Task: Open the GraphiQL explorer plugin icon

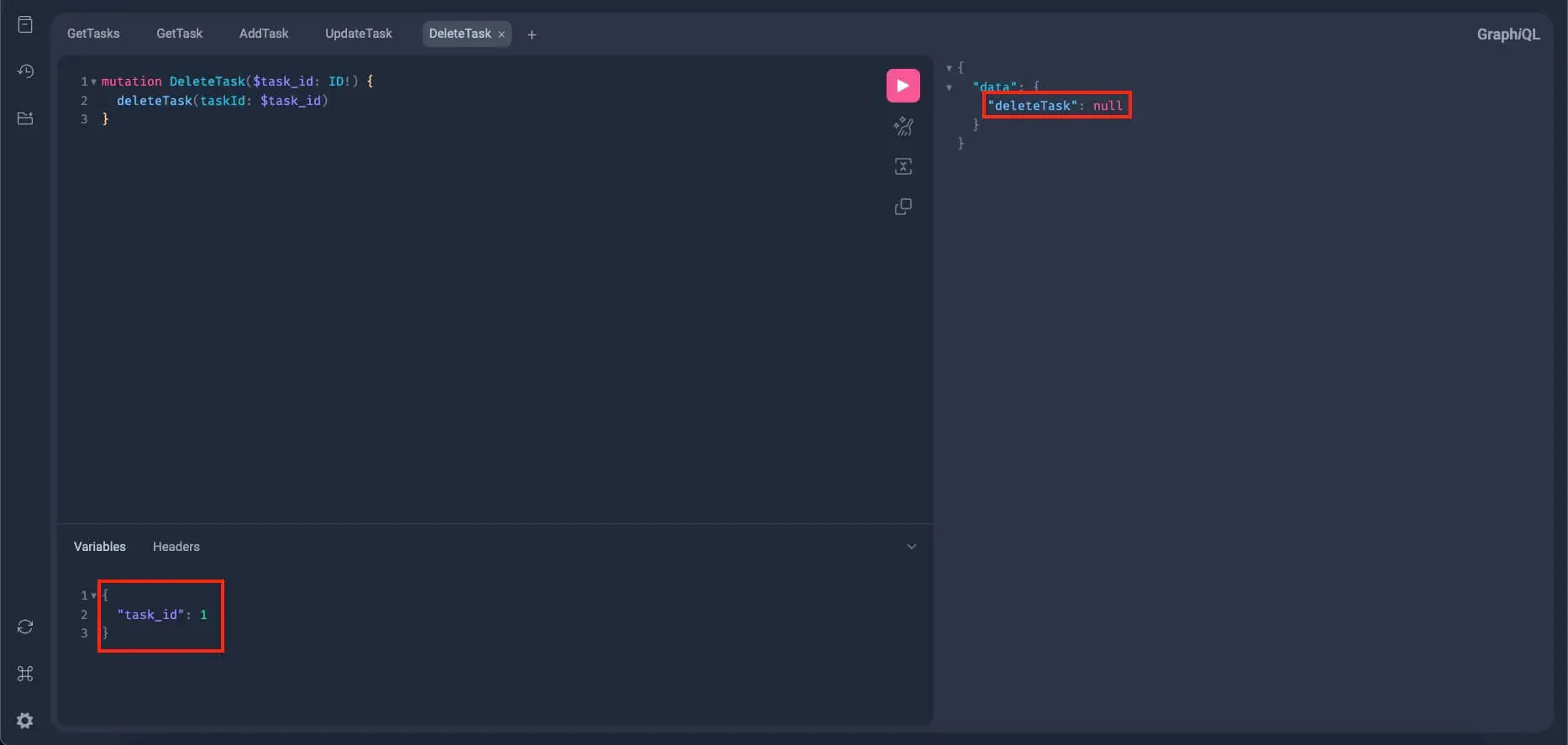Action: pyautogui.click(x=25, y=118)
